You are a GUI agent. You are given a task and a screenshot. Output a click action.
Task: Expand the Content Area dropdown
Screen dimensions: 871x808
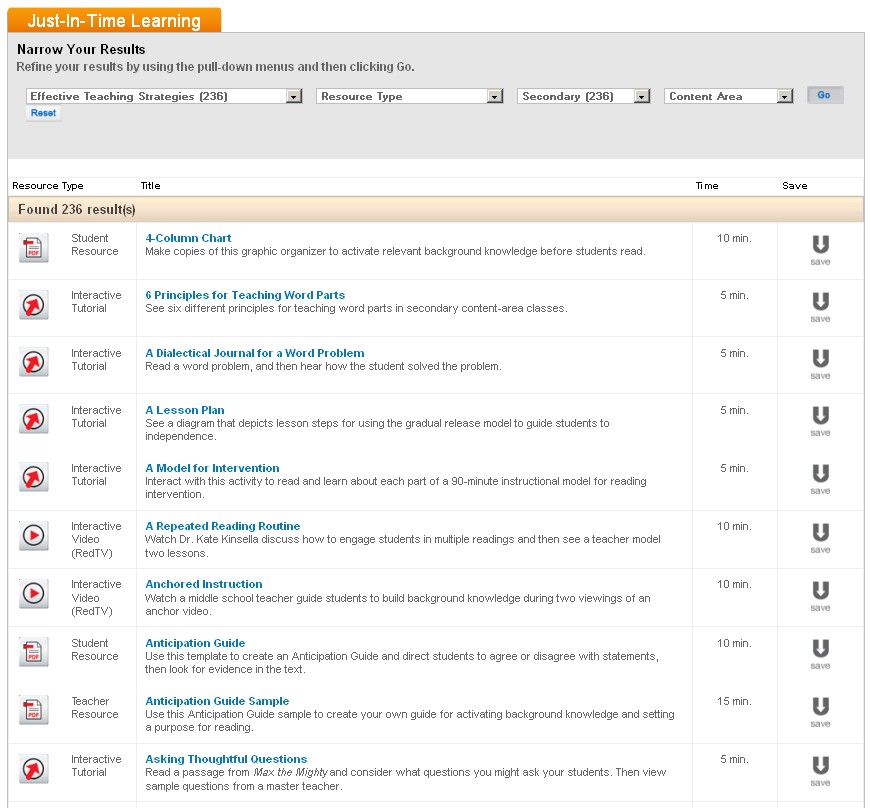coord(728,96)
